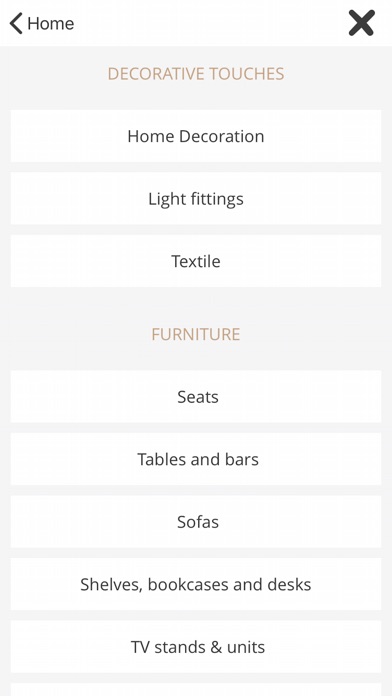
Task: Tap the Home Decoration row text
Action: coord(196,136)
